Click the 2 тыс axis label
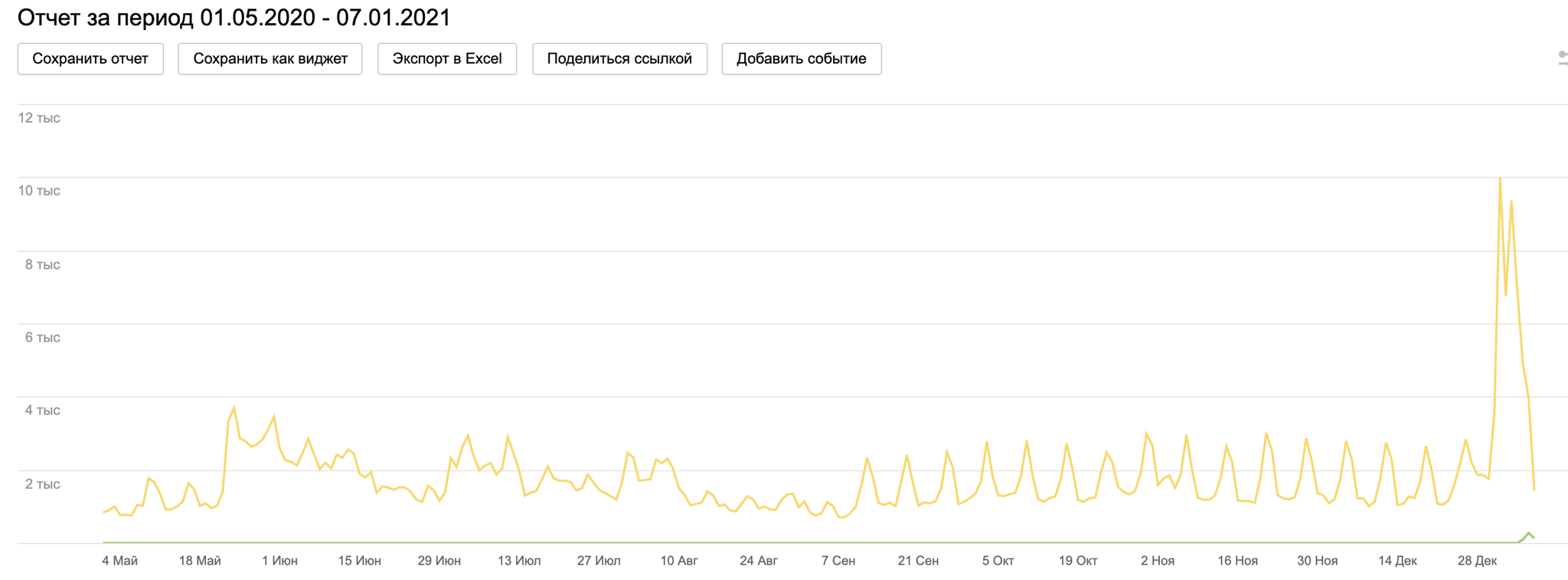 pyautogui.click(x=43, y=484)
